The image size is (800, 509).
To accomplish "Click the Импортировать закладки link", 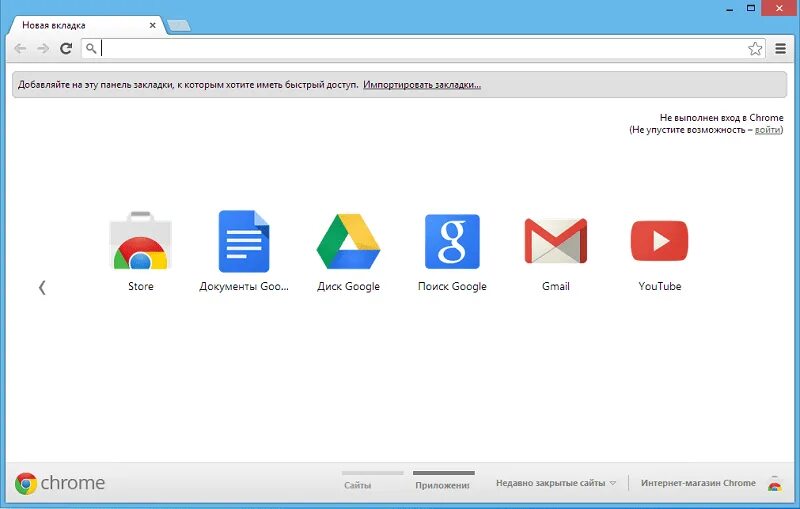I will [422, 85].
